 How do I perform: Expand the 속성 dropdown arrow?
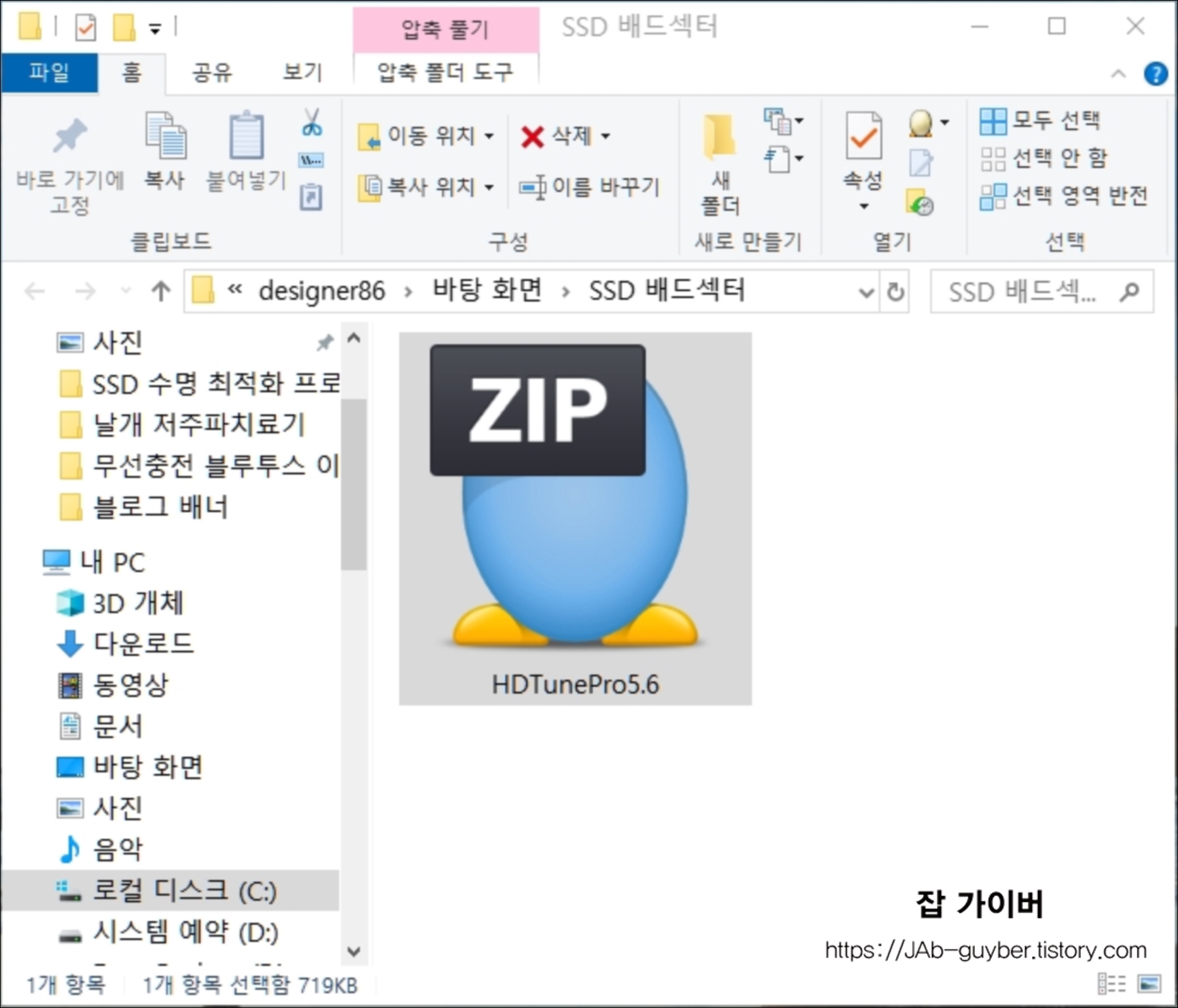pos(864,206)
